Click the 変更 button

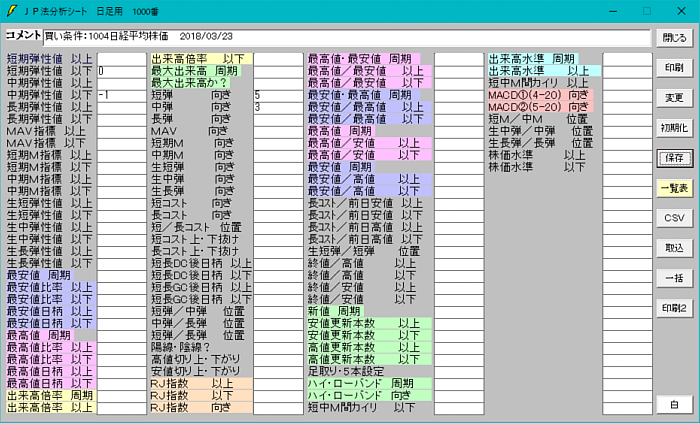tap(675, 98)
